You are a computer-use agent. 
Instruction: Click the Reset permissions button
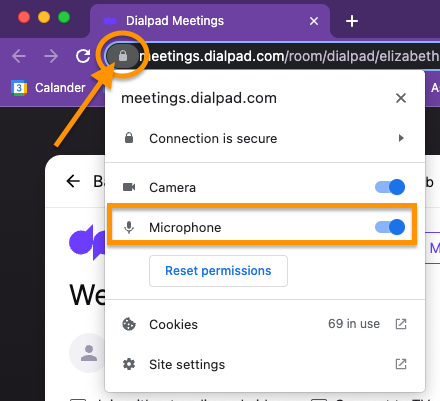click(218, 271)
